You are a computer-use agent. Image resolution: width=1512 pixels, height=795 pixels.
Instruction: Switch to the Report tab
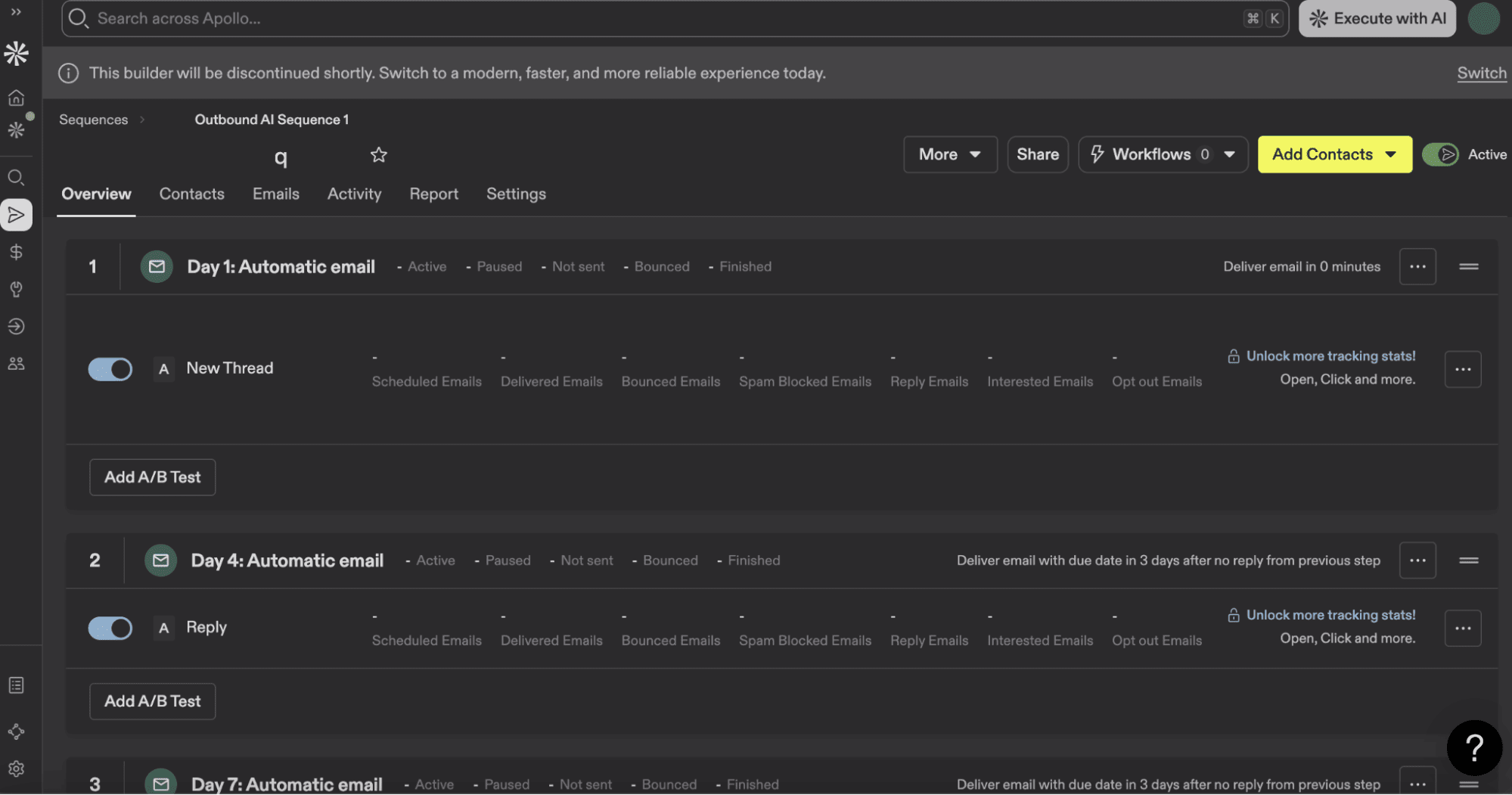point(433,194)
